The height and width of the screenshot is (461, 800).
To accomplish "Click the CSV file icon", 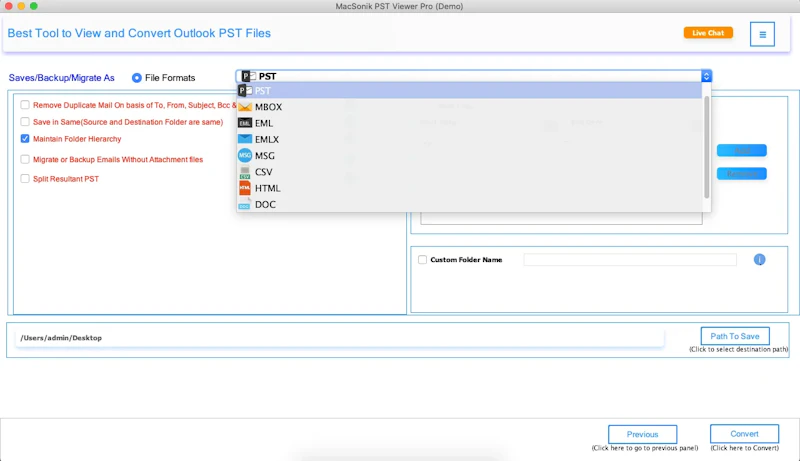I will click(x=245, y=172).
